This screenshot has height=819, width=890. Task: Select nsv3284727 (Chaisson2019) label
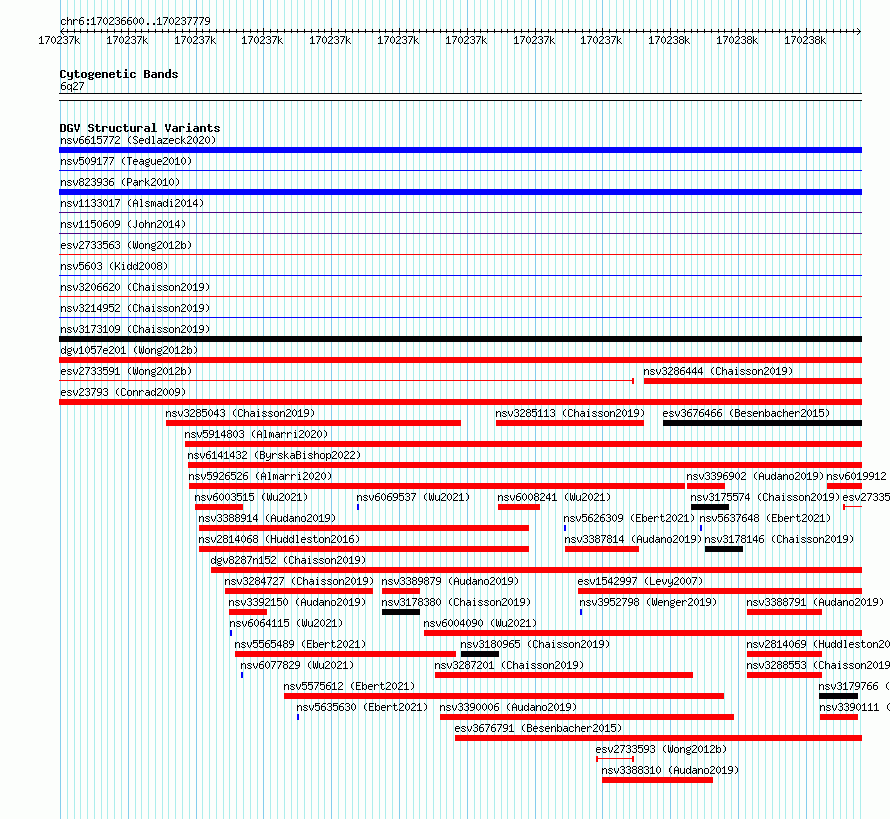[299, 581]
